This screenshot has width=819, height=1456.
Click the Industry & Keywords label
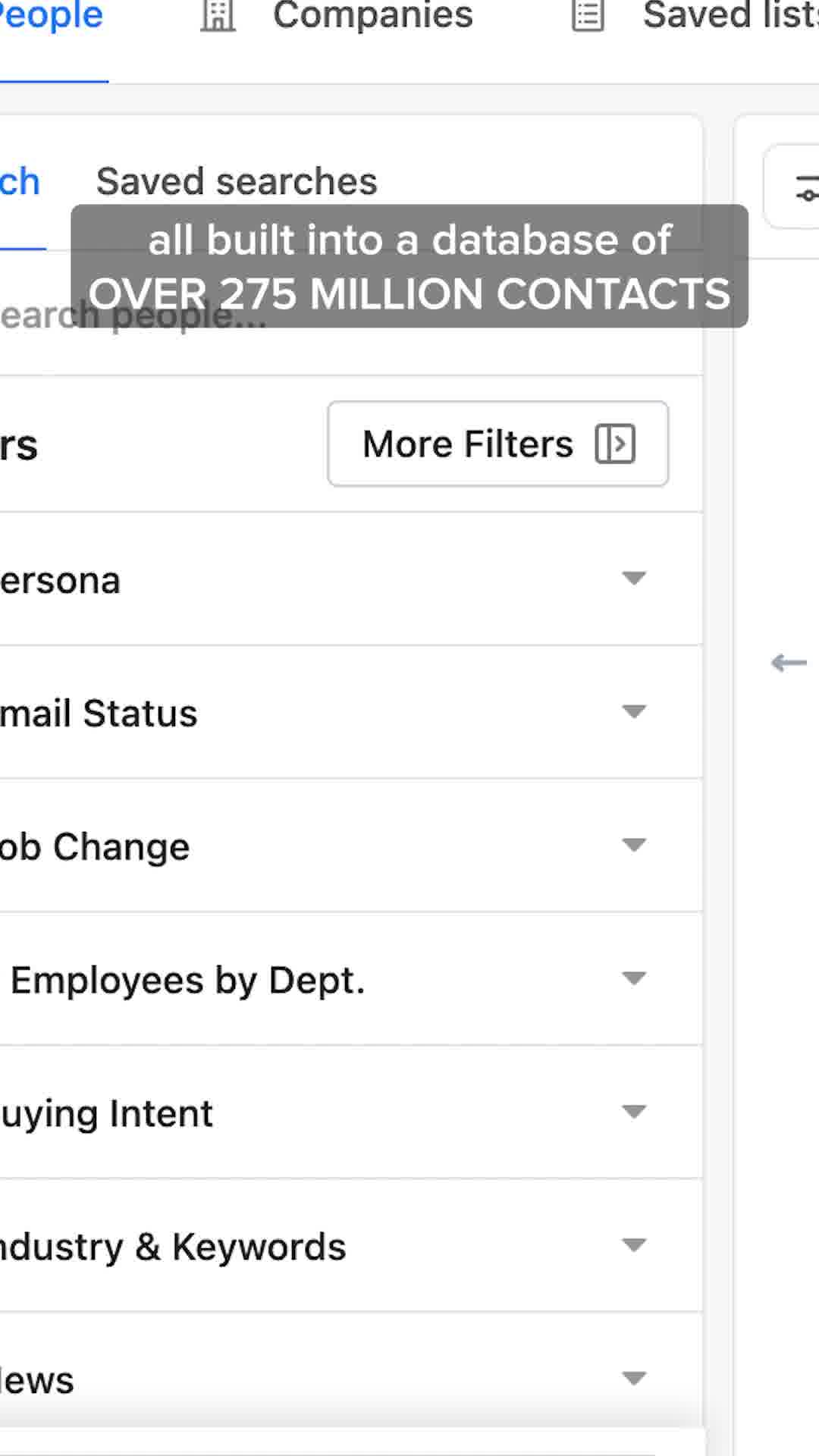click(173, 1247)
